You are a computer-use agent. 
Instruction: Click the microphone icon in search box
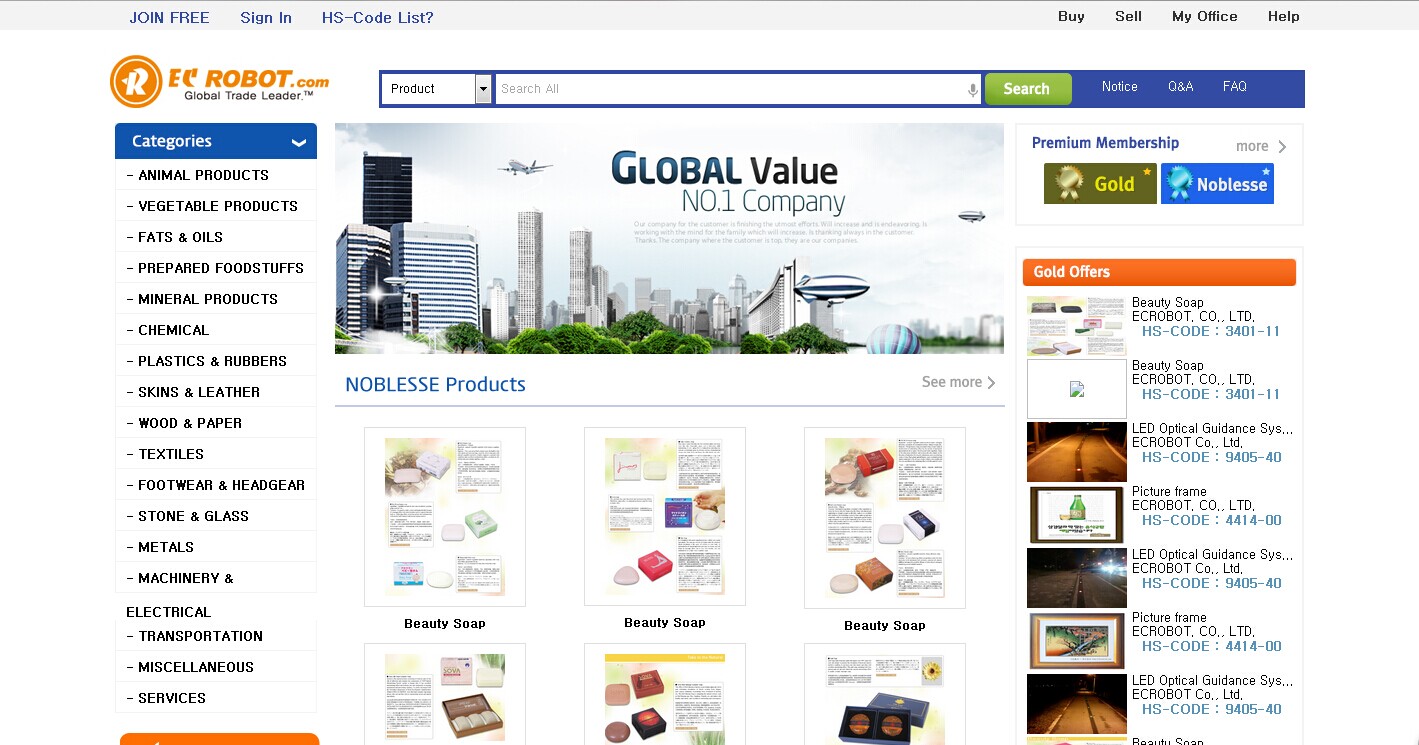[x=973, y=90]
